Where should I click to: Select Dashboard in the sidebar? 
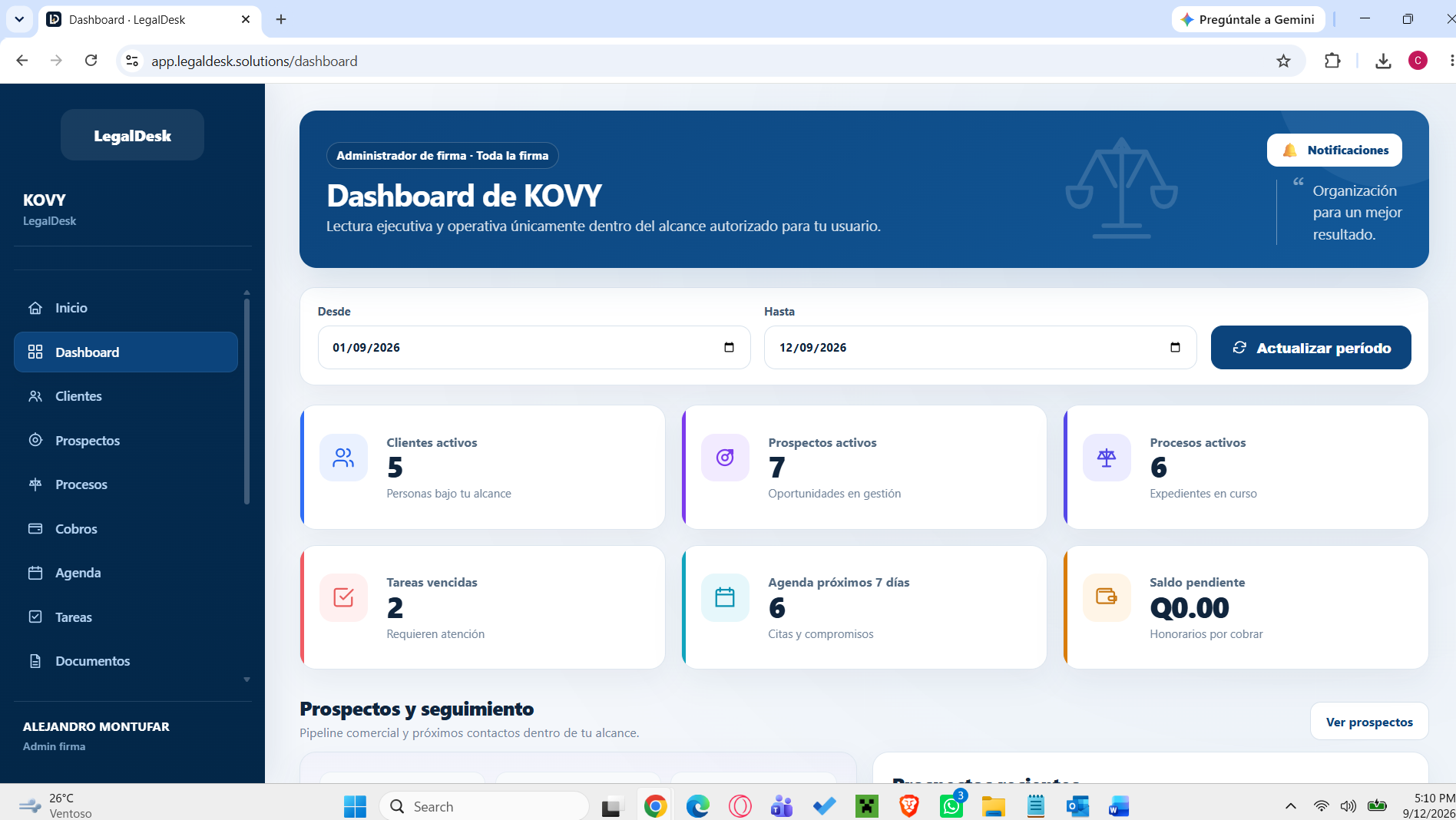click(126, 352)
